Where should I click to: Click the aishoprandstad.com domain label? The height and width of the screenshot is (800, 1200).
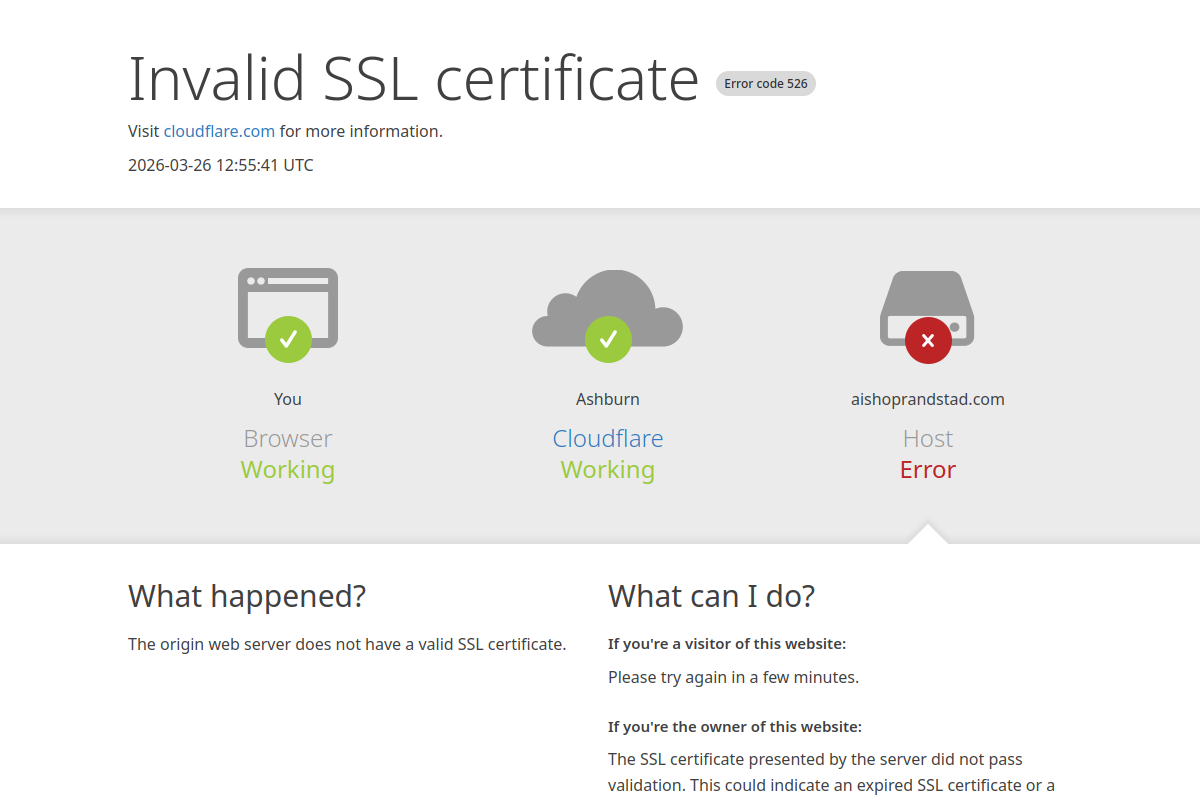tap(927, 398)
